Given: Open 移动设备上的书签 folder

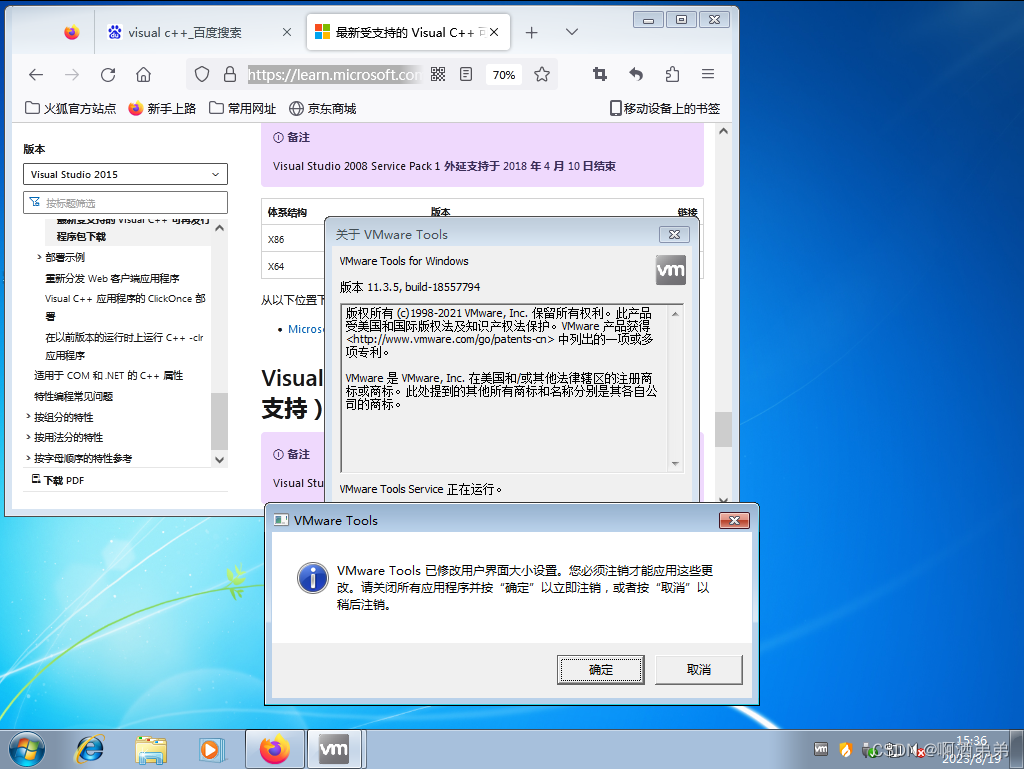Looking at the screenshot, I should (x=665, y=108).
